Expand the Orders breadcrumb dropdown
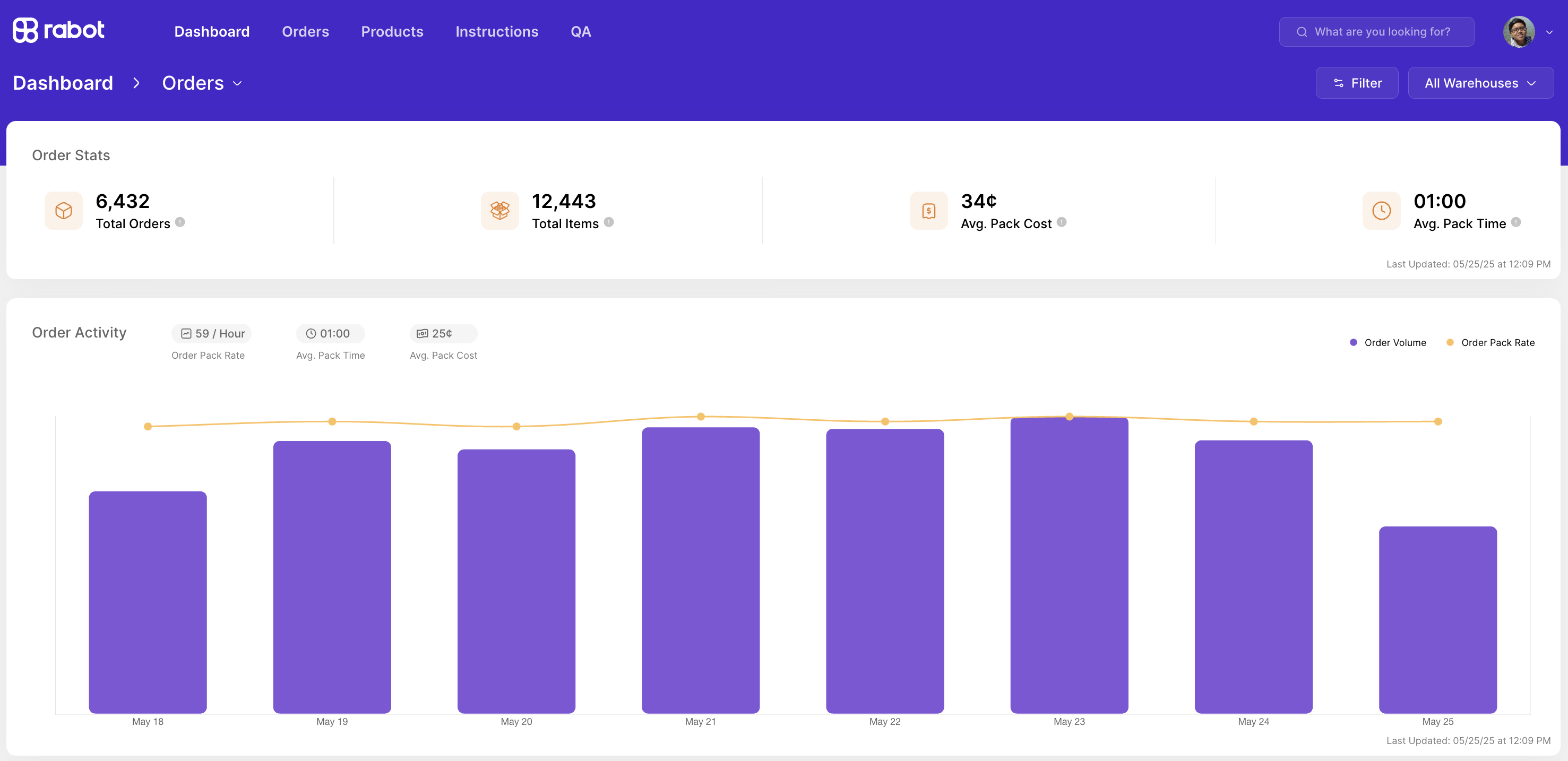This screenshot has height=761, width=1568. pos(202,83)
